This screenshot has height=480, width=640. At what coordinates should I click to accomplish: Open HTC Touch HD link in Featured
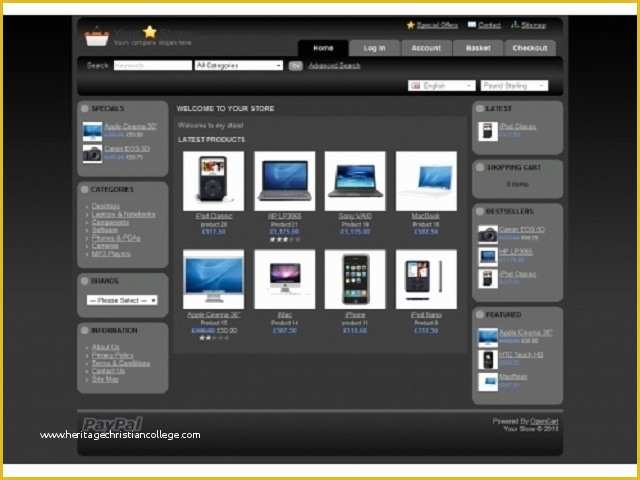pos(521,355)
